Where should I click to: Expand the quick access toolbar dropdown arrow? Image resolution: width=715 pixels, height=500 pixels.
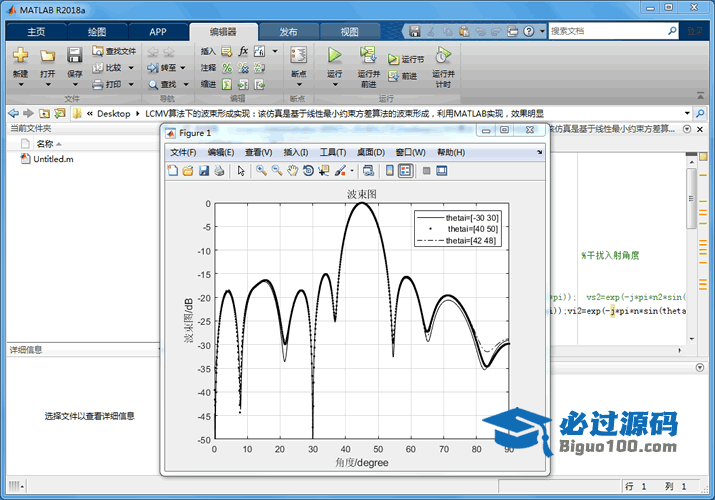[542, 31]
